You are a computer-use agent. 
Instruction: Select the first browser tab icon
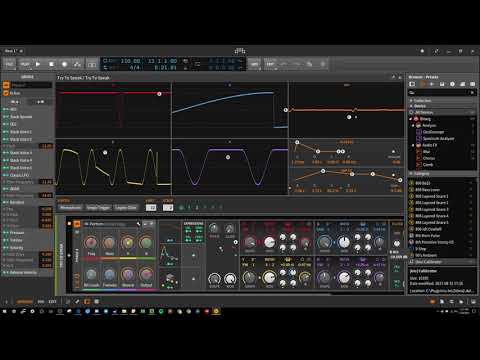[x=412, y=84]
